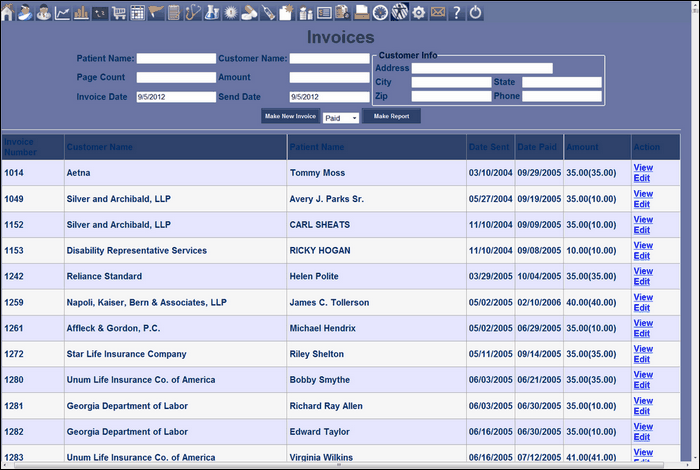Open the shopping cart icon

pyautogui.click(x=119, y=12)
